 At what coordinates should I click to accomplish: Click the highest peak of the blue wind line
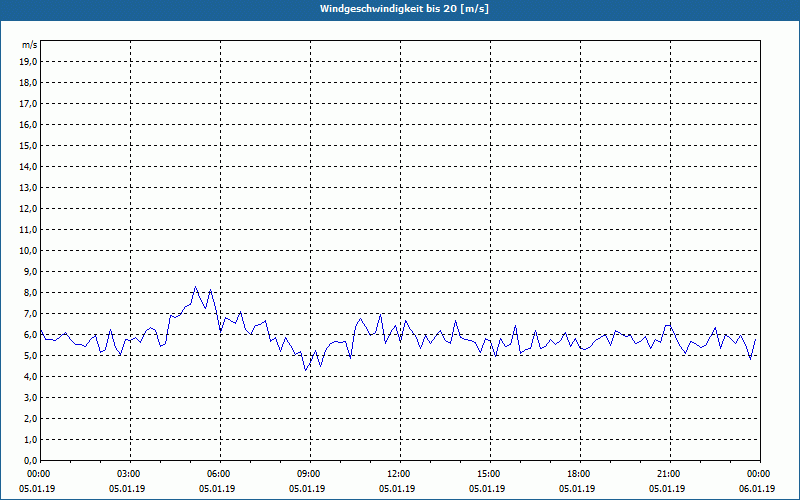pos(195,287)
